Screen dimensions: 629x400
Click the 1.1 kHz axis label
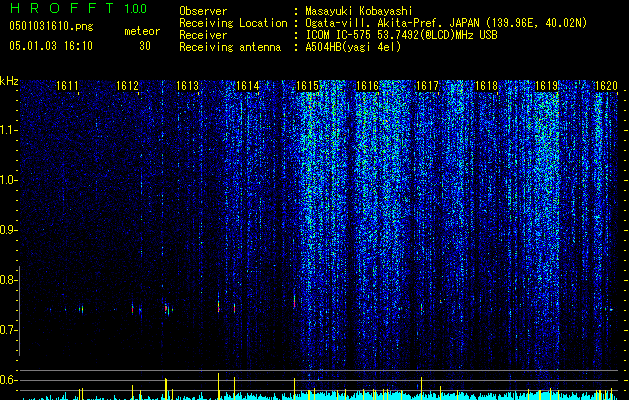click(x=7, y=130)
